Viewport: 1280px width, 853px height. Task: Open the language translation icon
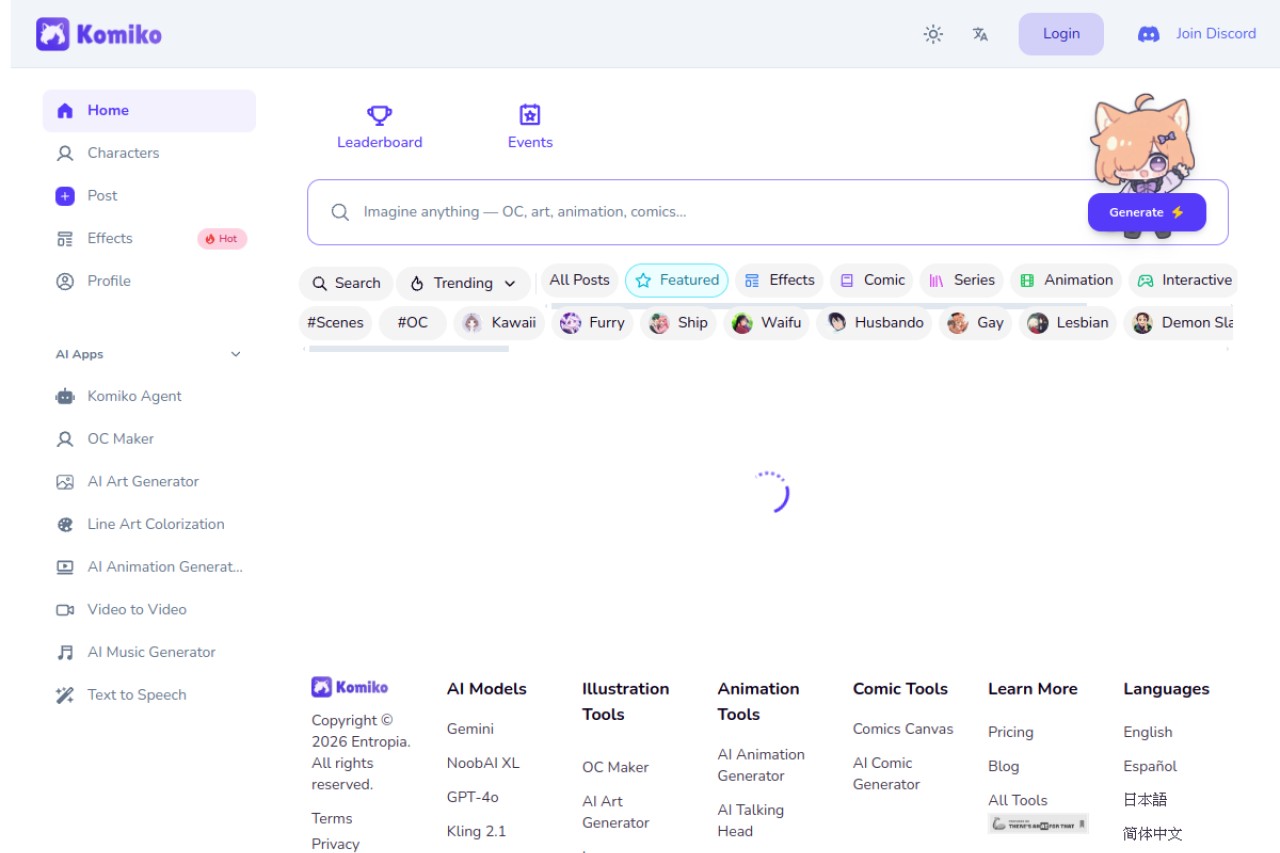980,34
